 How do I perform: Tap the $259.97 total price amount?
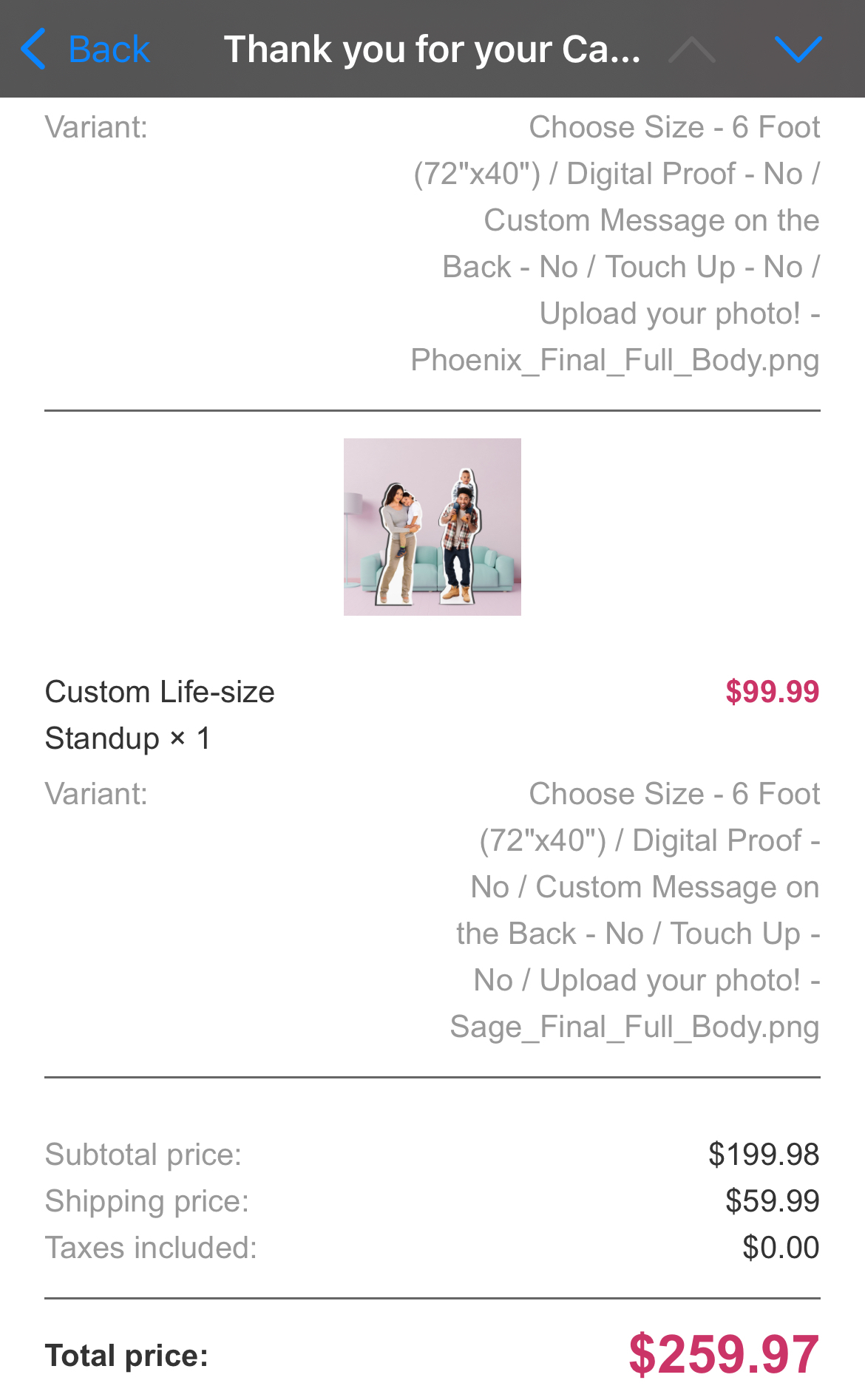(x=723, y=1354)
